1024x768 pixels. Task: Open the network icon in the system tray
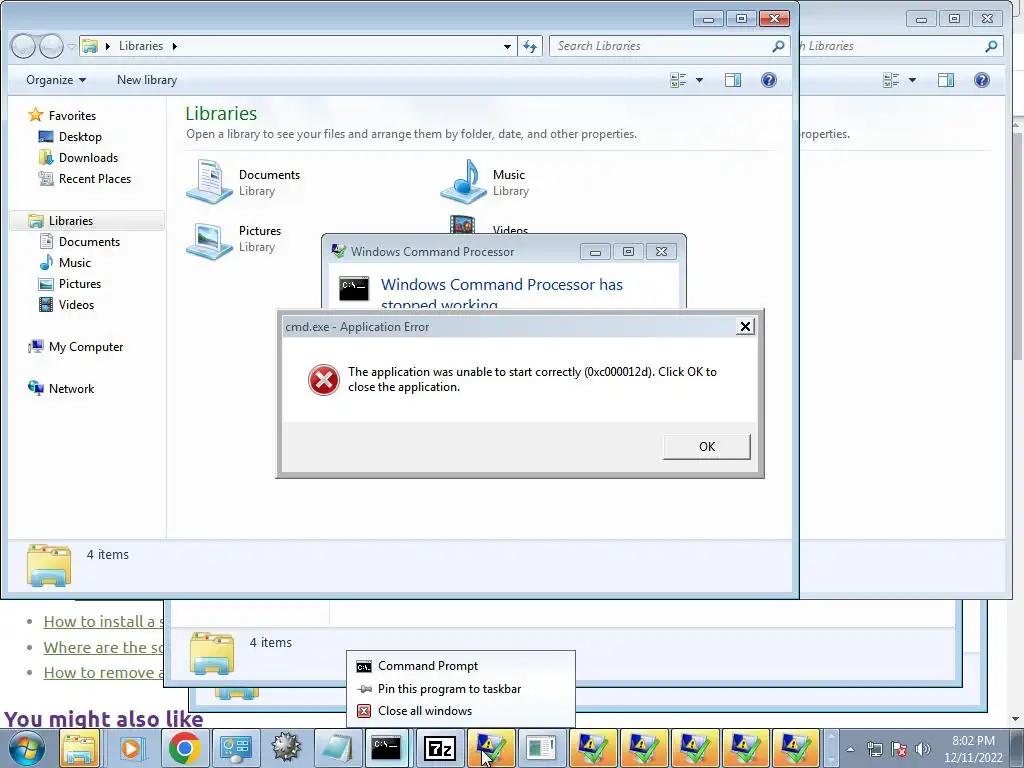(874, 749)
